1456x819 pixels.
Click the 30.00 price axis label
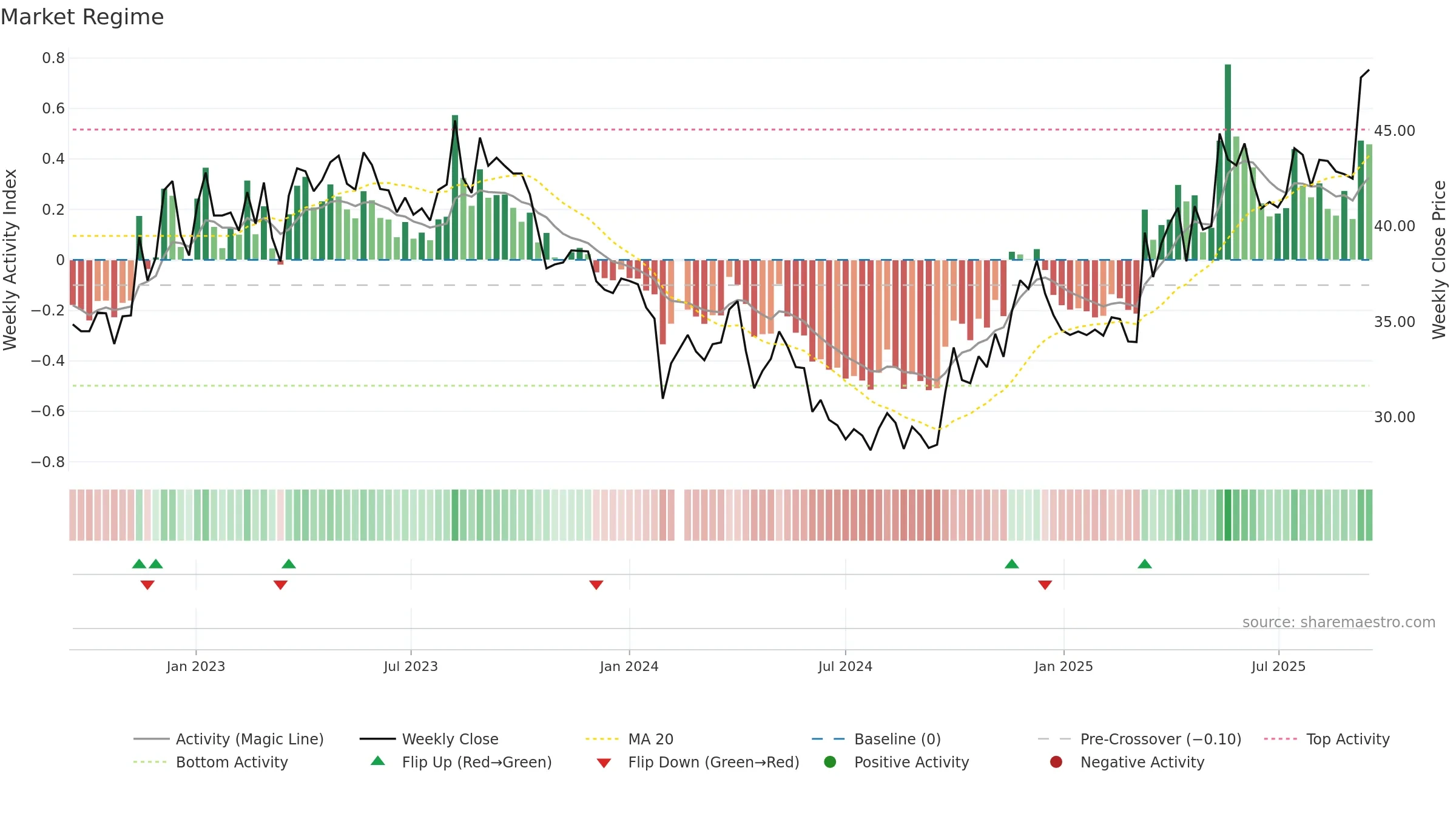tap(1395, 417)
